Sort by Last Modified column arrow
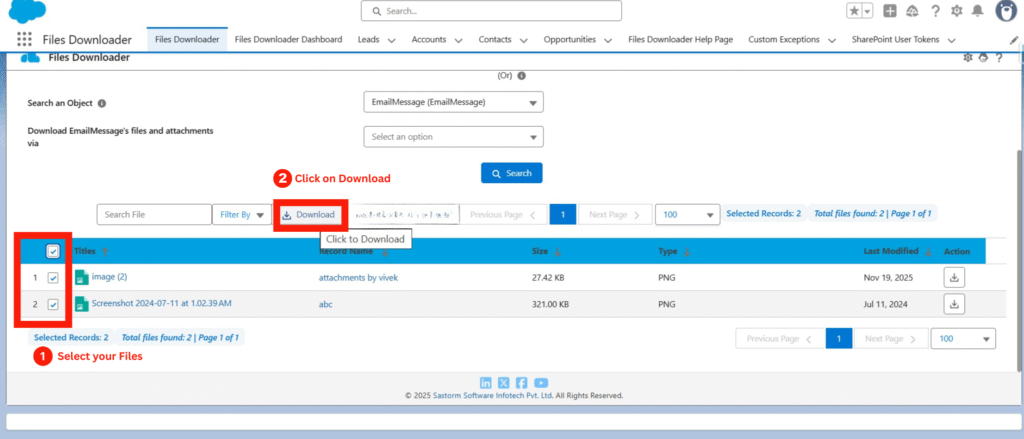 click(928, 252)
